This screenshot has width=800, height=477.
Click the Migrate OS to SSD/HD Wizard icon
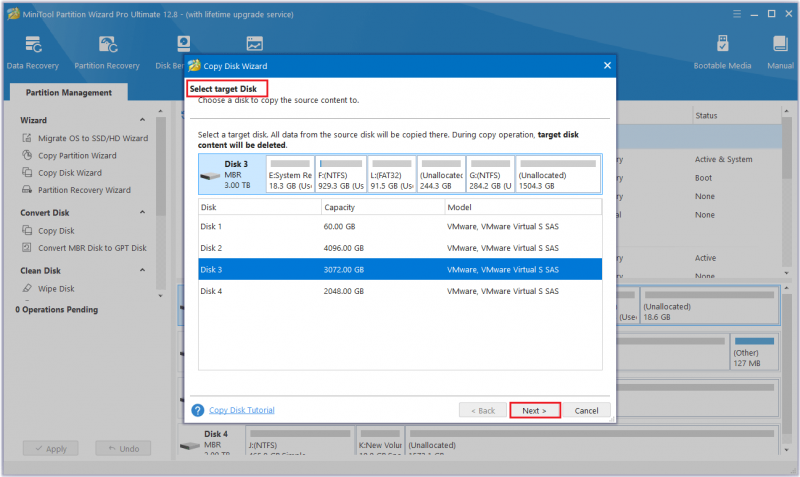tap(27, 138)
